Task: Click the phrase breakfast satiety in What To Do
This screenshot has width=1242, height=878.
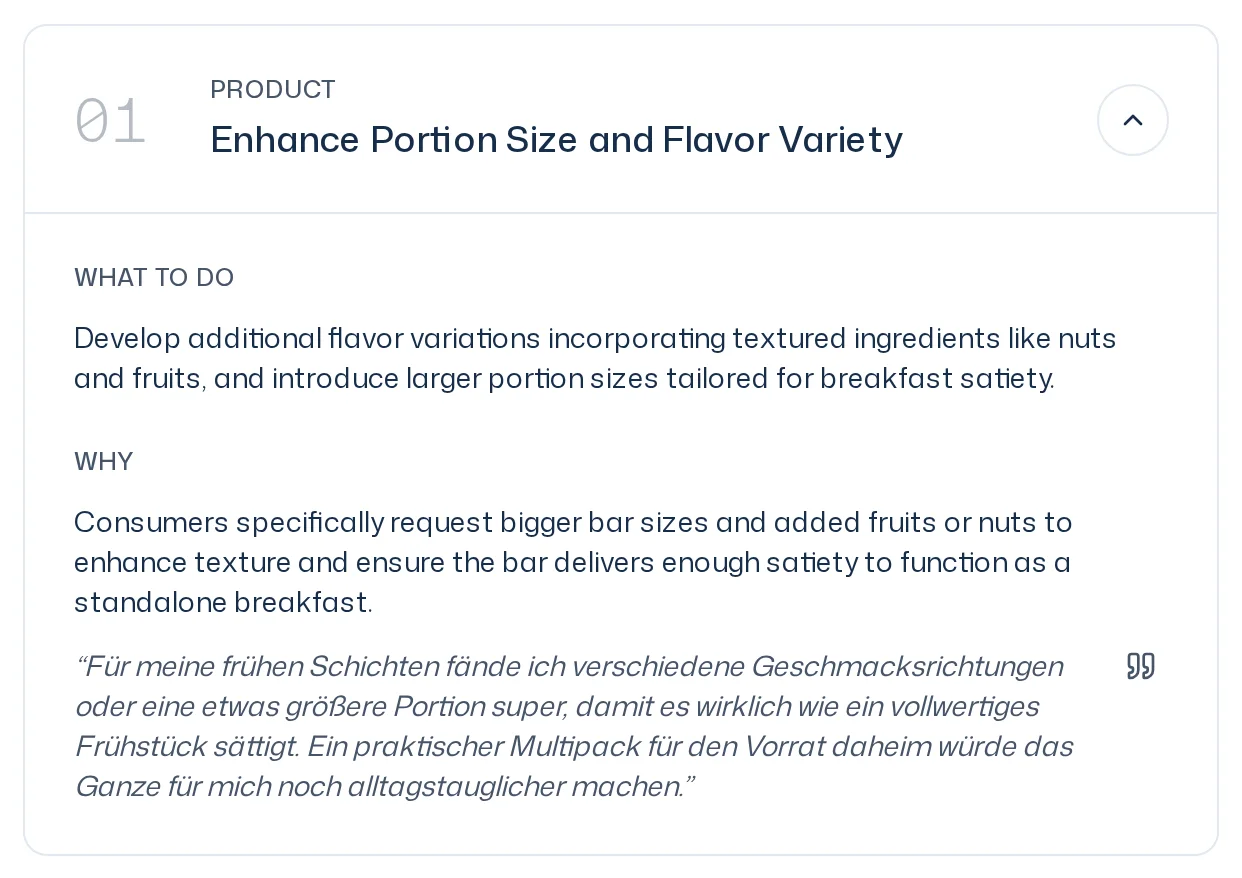Action: (937, 380)
